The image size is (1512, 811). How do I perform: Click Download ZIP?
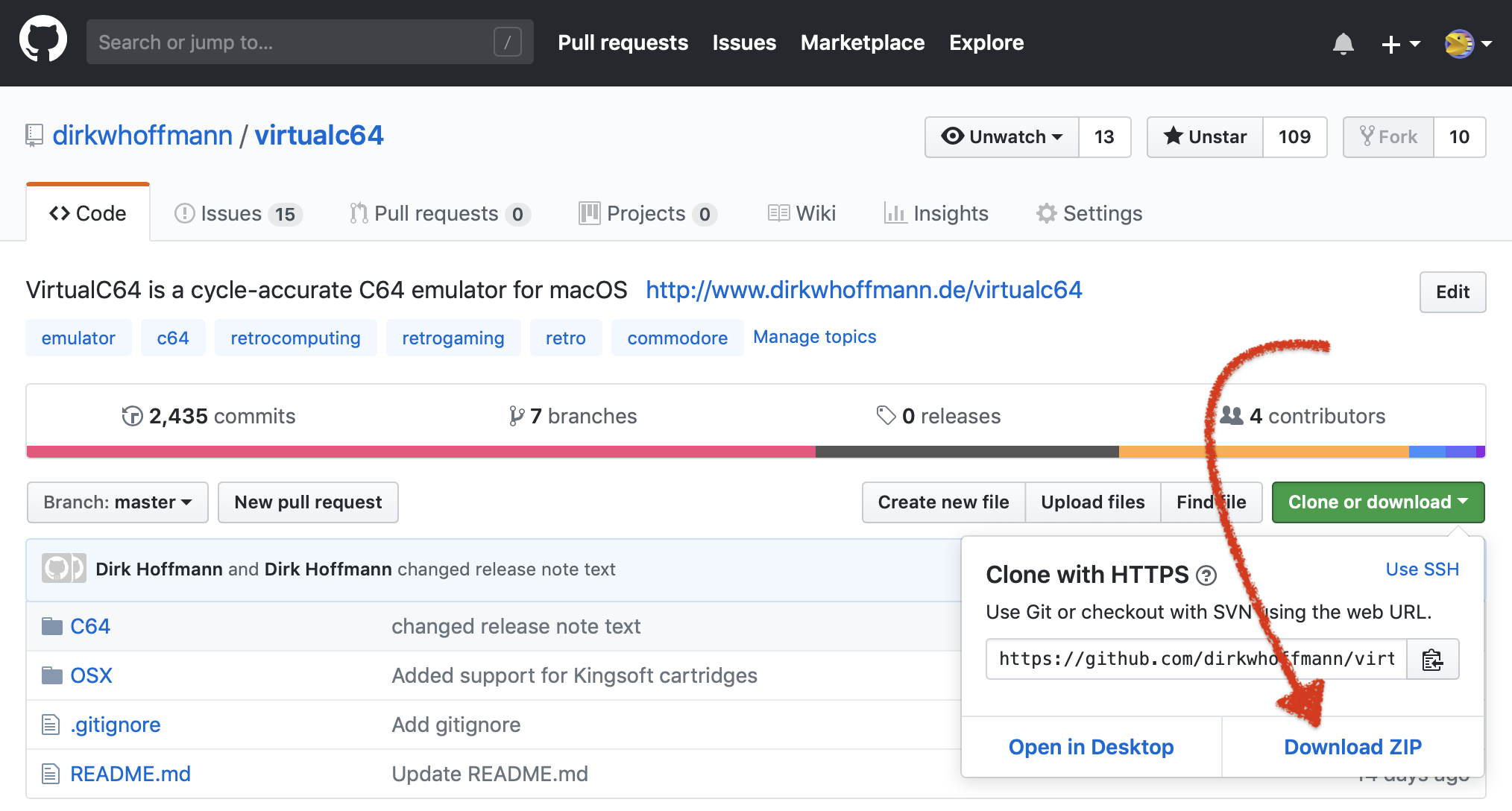(1352, 747)
